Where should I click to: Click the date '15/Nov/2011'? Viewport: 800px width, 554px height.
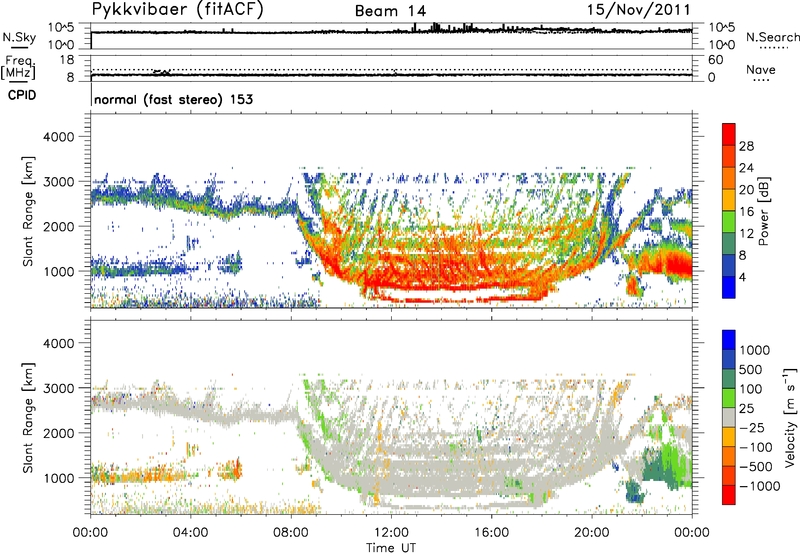[x=638, y=10]
